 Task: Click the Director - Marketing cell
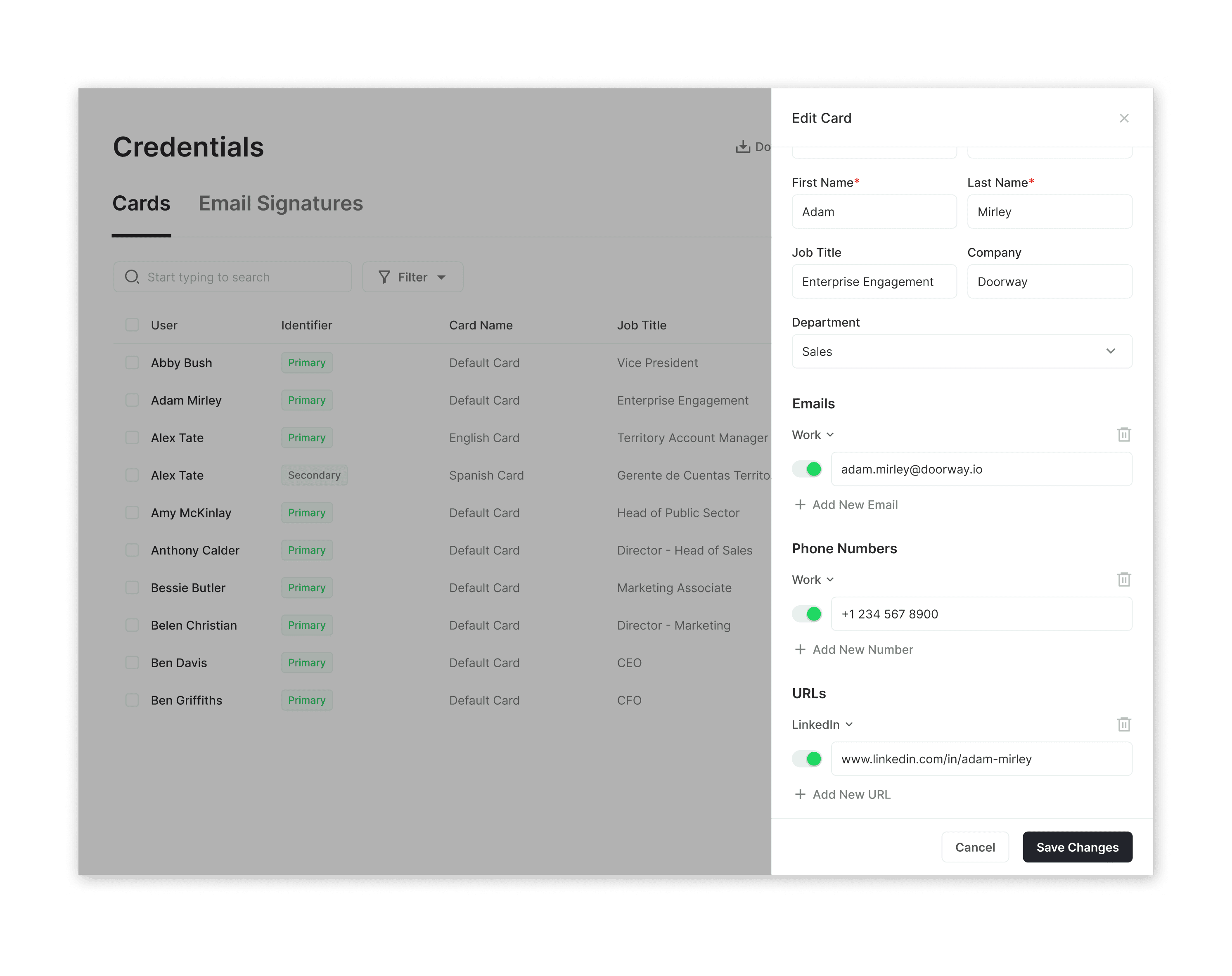673,625
